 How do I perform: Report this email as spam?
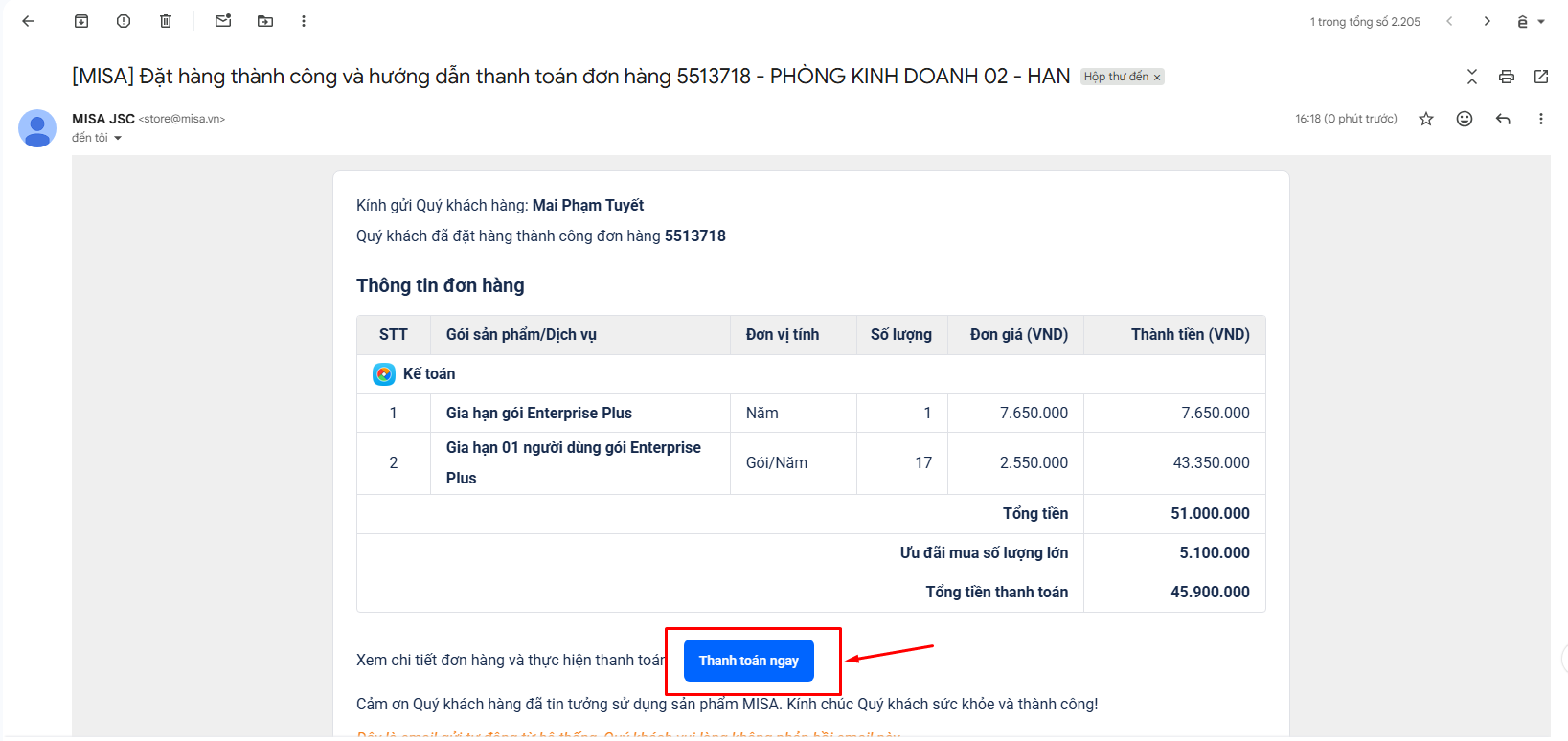click(124, 21)
